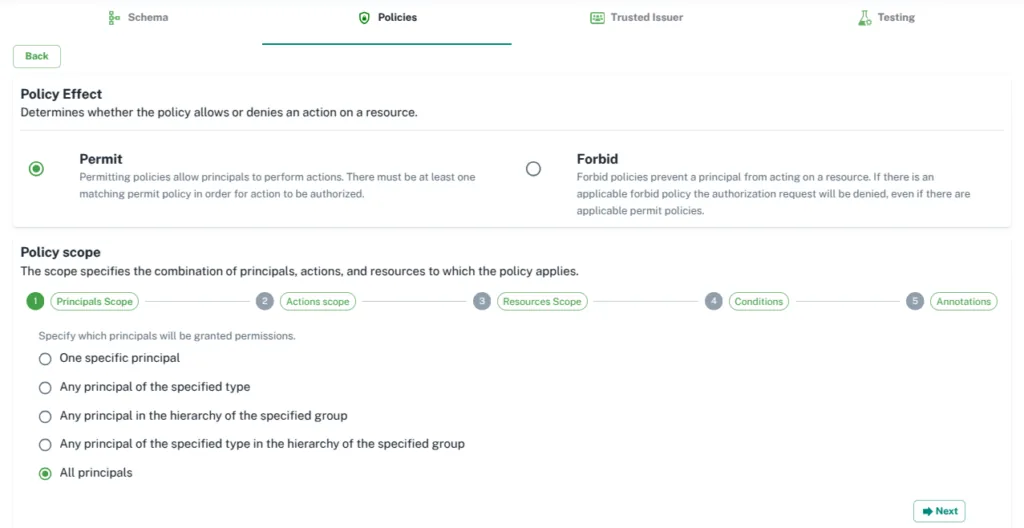Click the Testing flask icon

click(x=865, y=18)
